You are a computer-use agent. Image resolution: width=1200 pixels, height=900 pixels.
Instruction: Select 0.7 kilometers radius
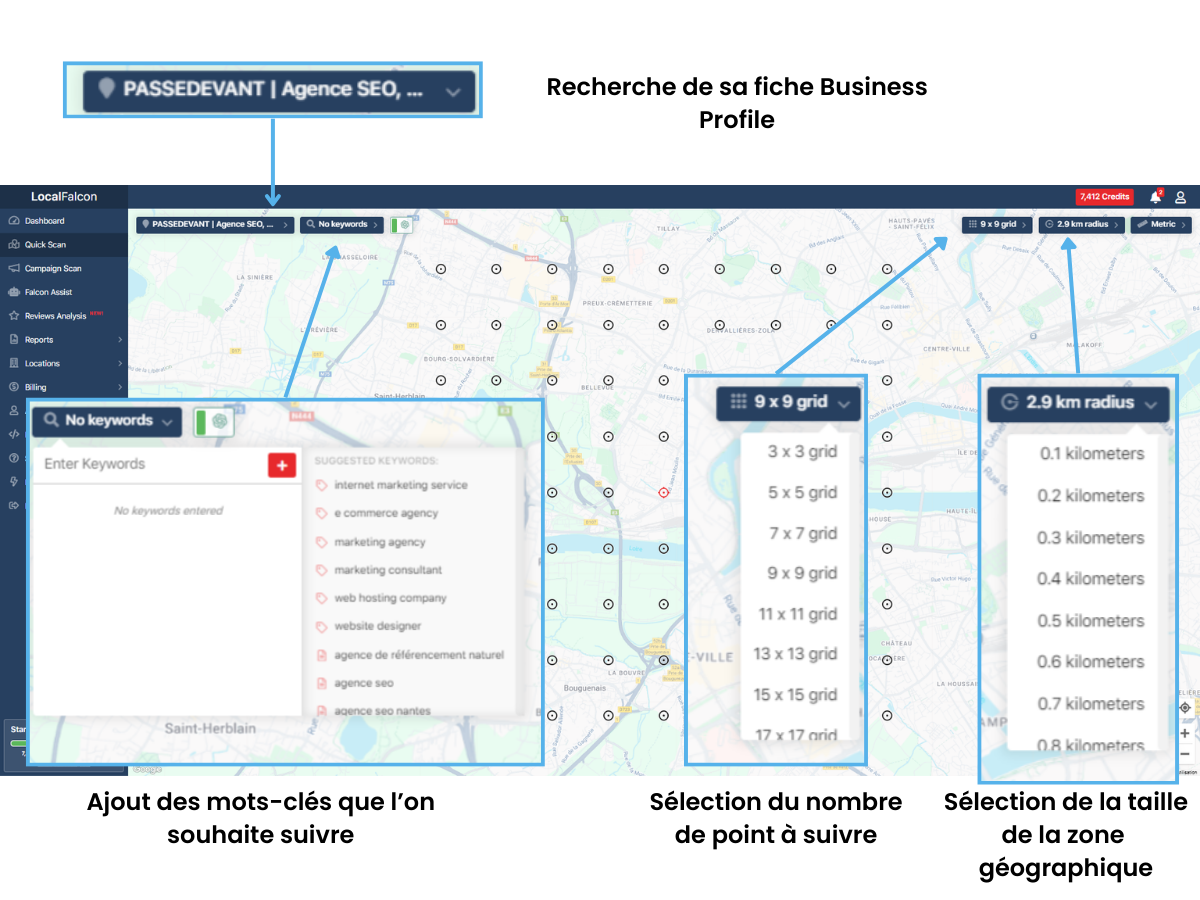1091,704
